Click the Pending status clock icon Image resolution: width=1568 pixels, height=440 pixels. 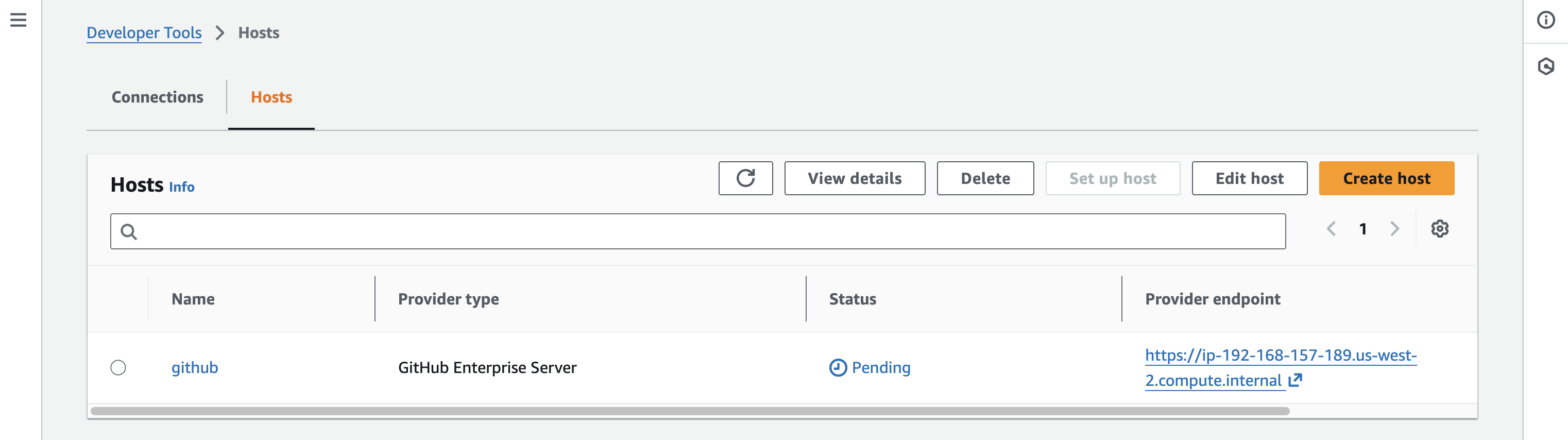point(838,367)
